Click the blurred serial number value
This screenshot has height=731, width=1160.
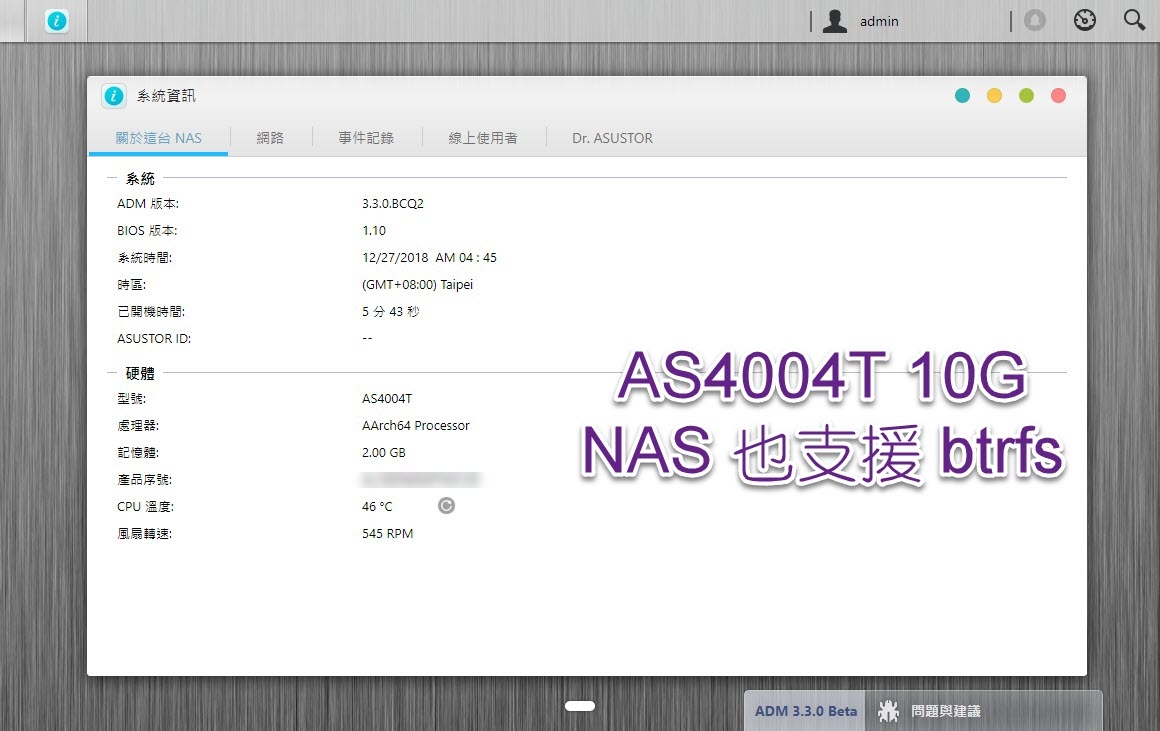click(420, 479)
